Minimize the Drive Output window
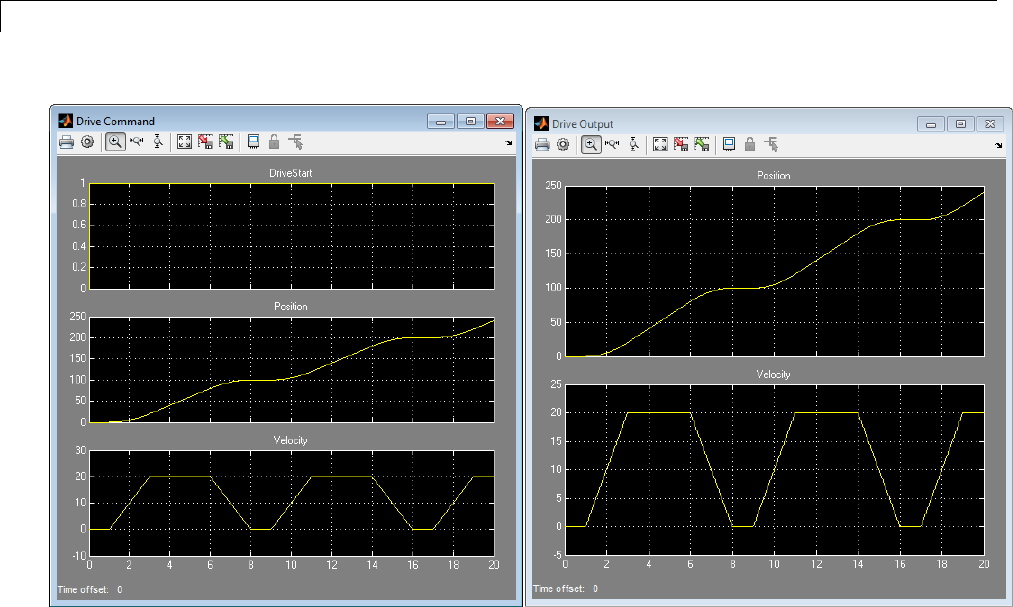The width and height of the screenshot is (1013, 607). coord(931,124)
